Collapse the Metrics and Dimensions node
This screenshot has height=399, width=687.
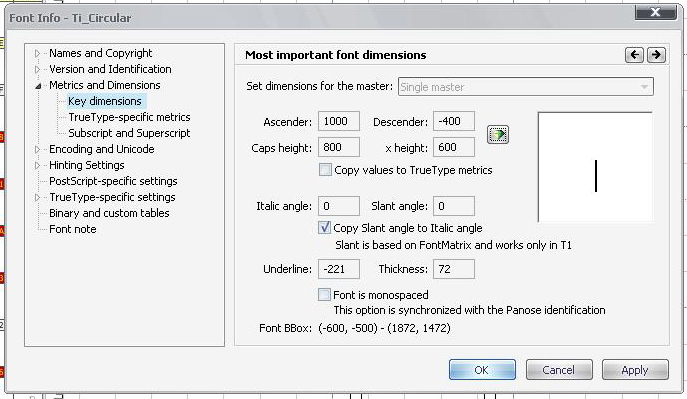click(x=38, y=86)
